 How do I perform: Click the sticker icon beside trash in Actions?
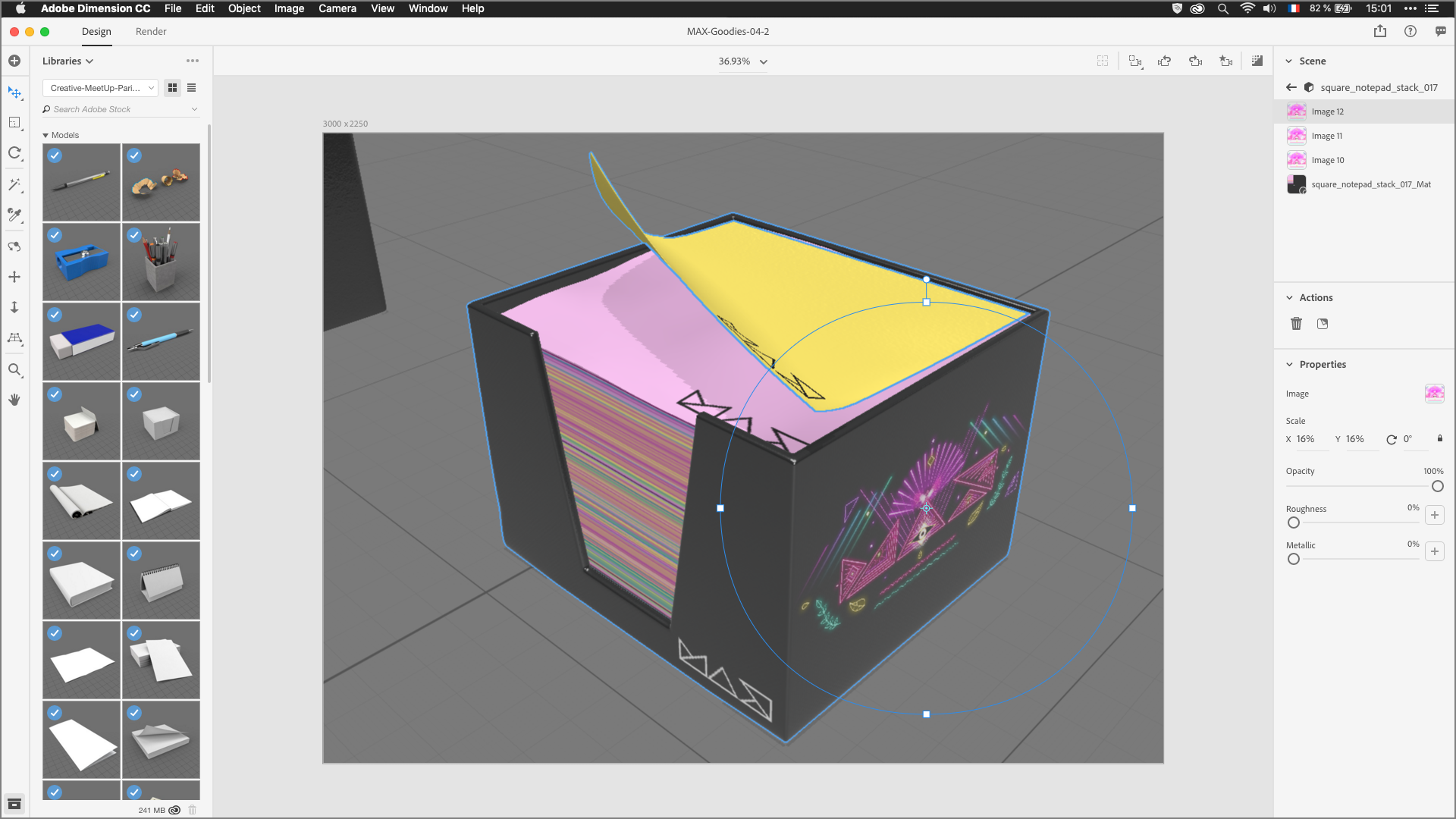pos(1323,324)
